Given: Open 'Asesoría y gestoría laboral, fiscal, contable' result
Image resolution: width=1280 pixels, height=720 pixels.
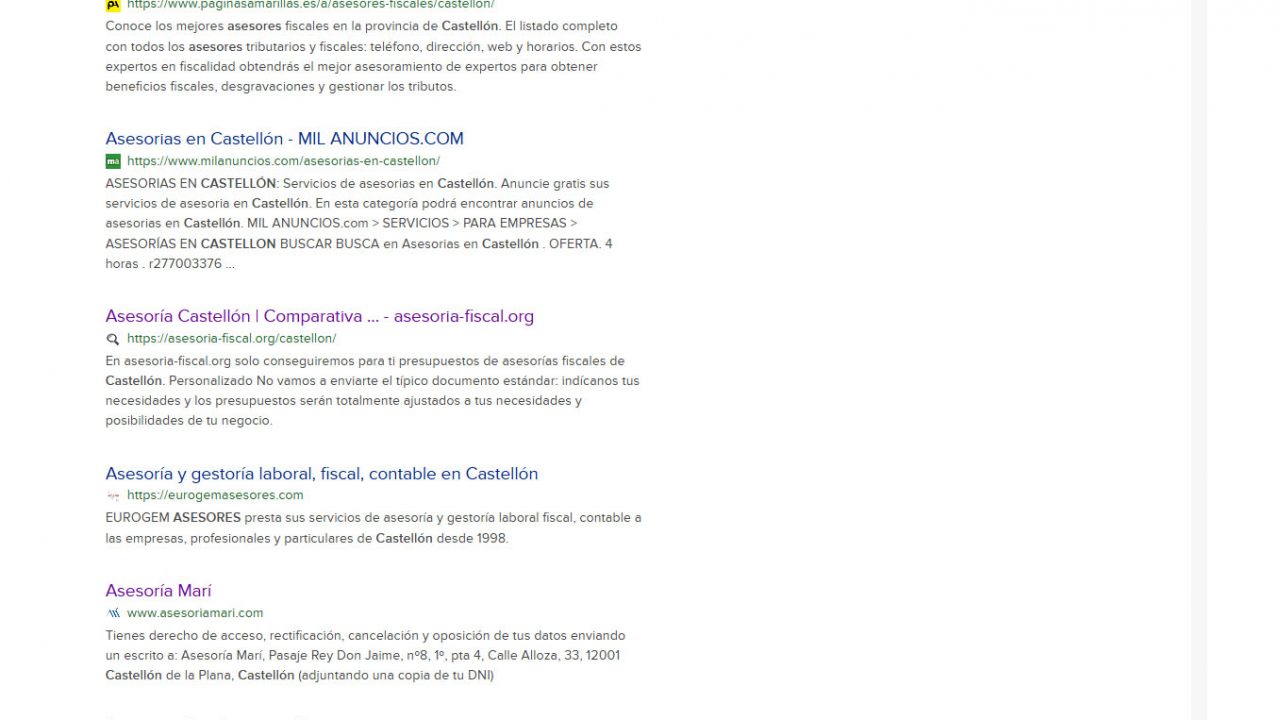Looking at the screenshot, I should click(x=321, y=474).
